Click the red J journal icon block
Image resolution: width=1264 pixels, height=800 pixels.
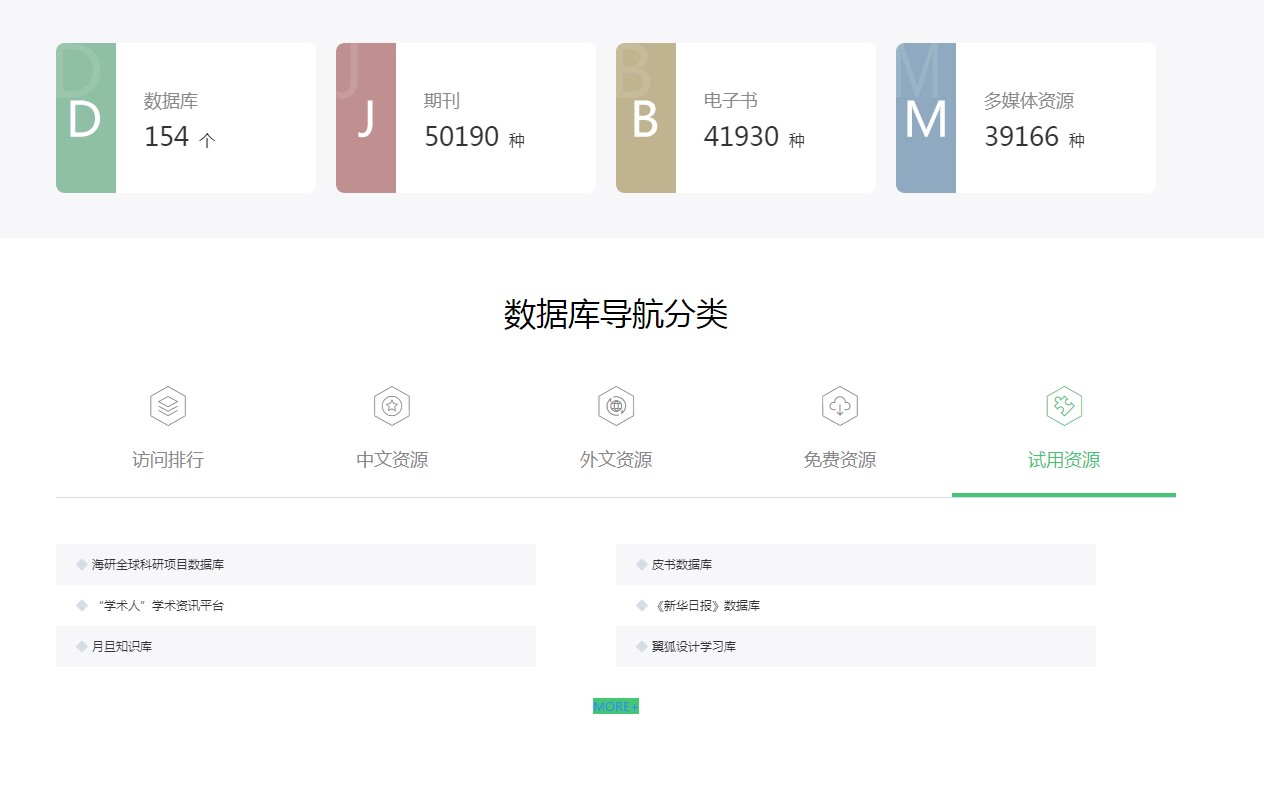pos(366,118)
